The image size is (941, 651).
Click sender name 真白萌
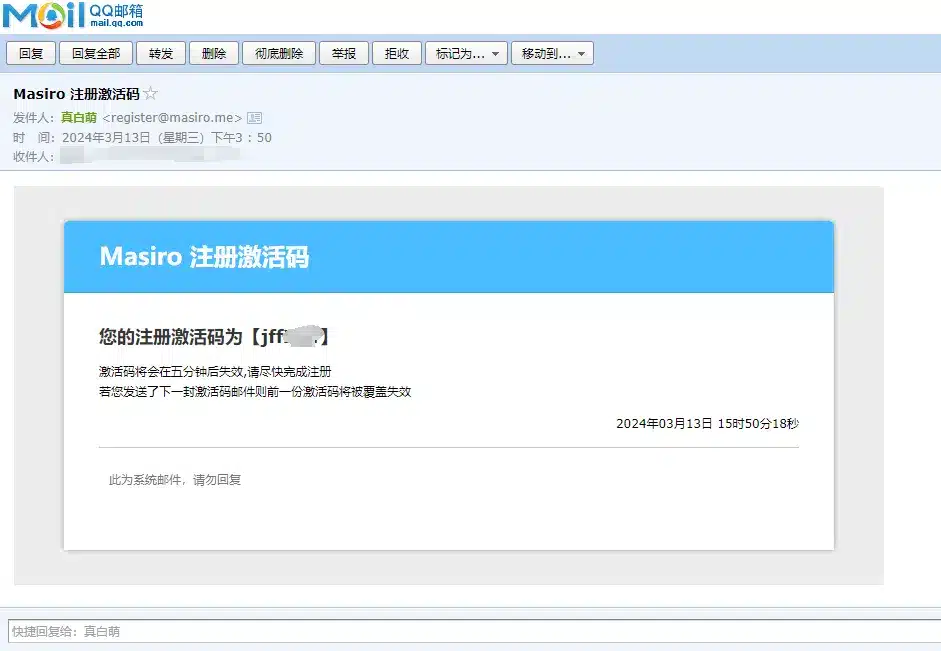tap(79, 118)
